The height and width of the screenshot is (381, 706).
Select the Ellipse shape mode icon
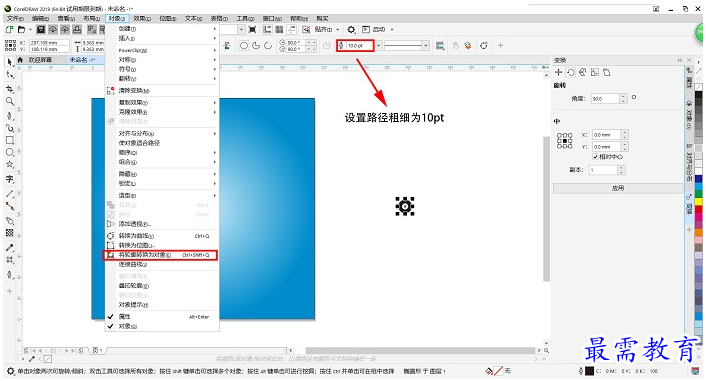[x=244, y=45]
